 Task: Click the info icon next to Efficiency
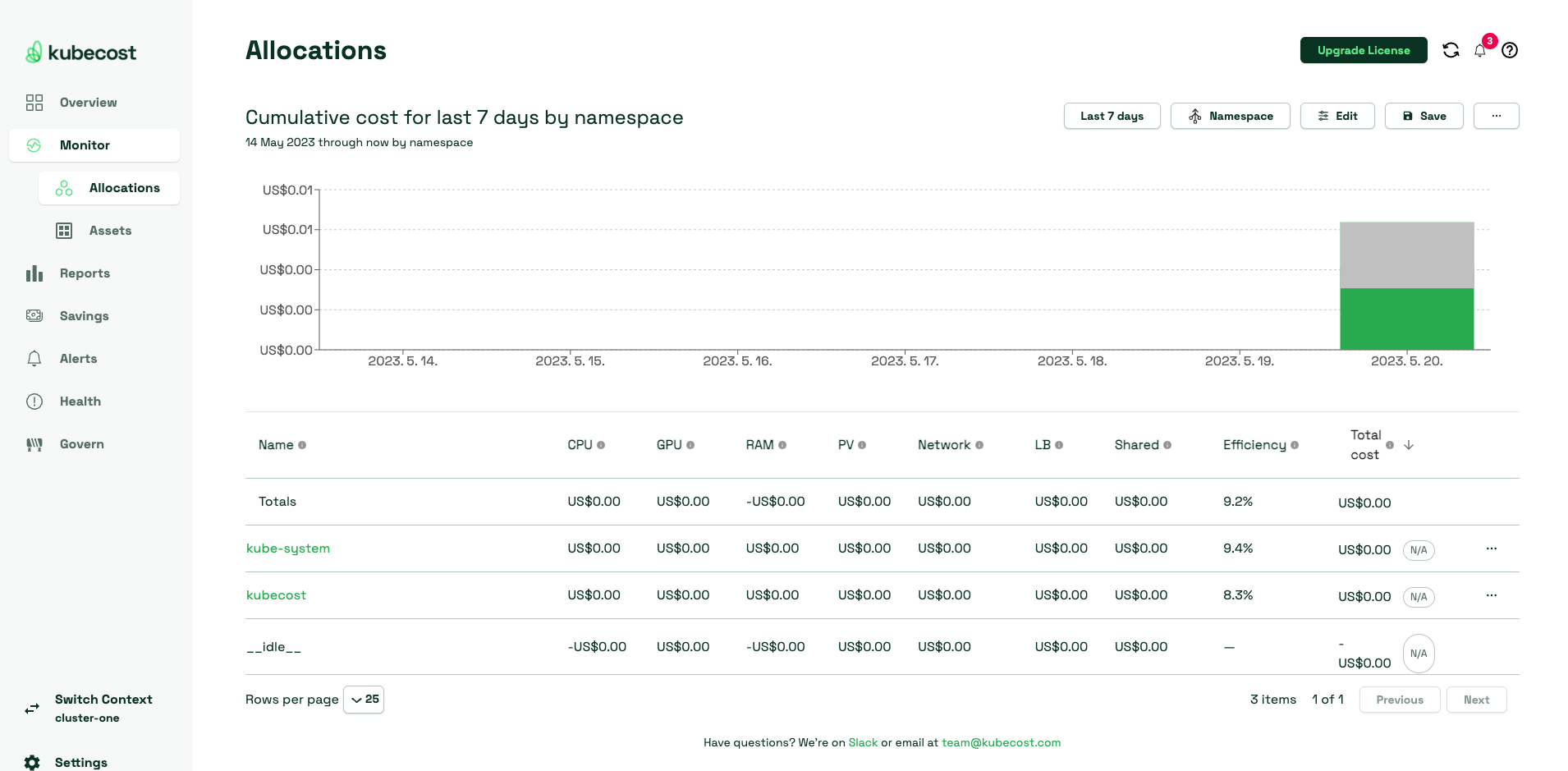1295,445
